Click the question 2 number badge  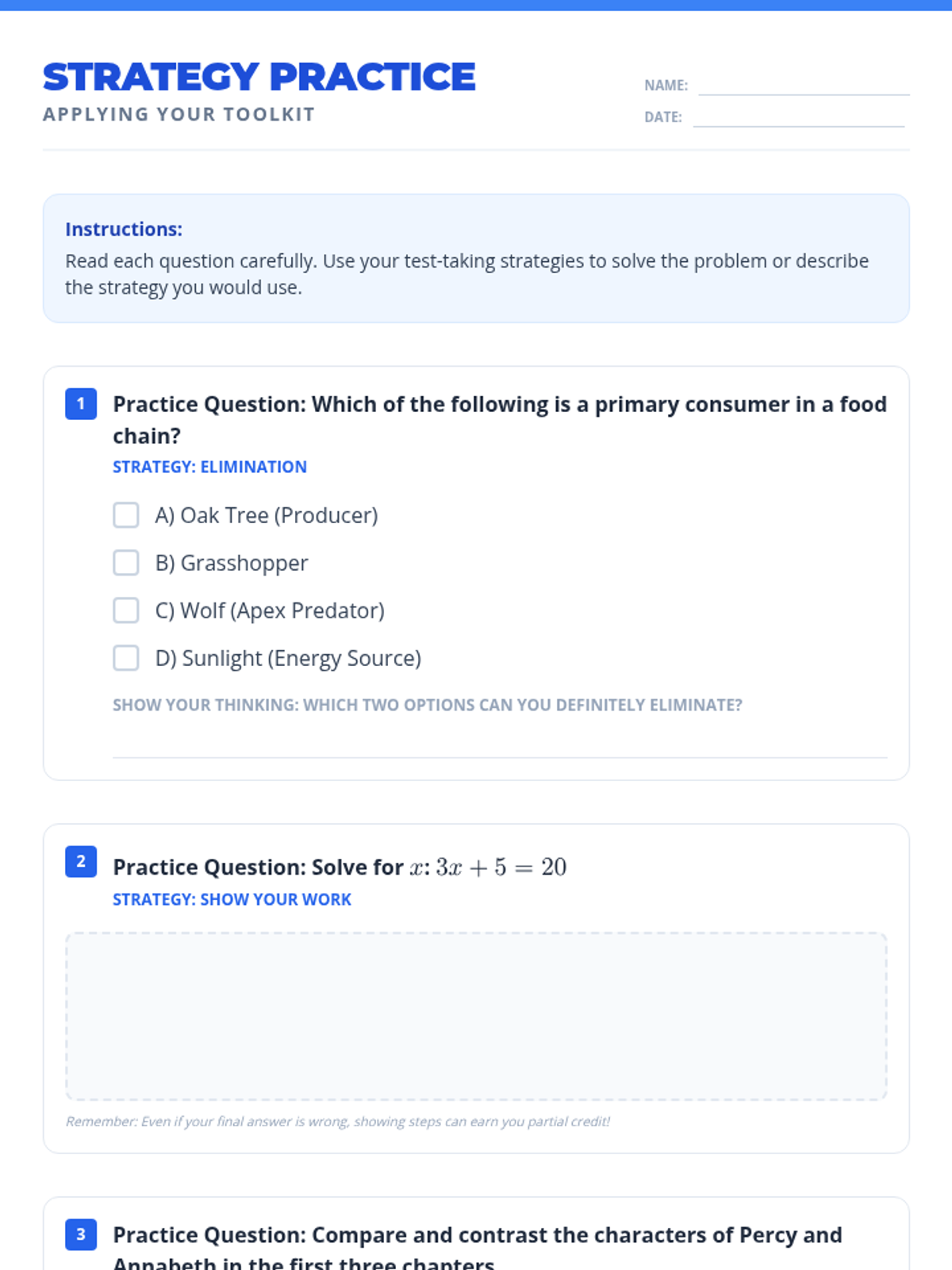(81, 862)
